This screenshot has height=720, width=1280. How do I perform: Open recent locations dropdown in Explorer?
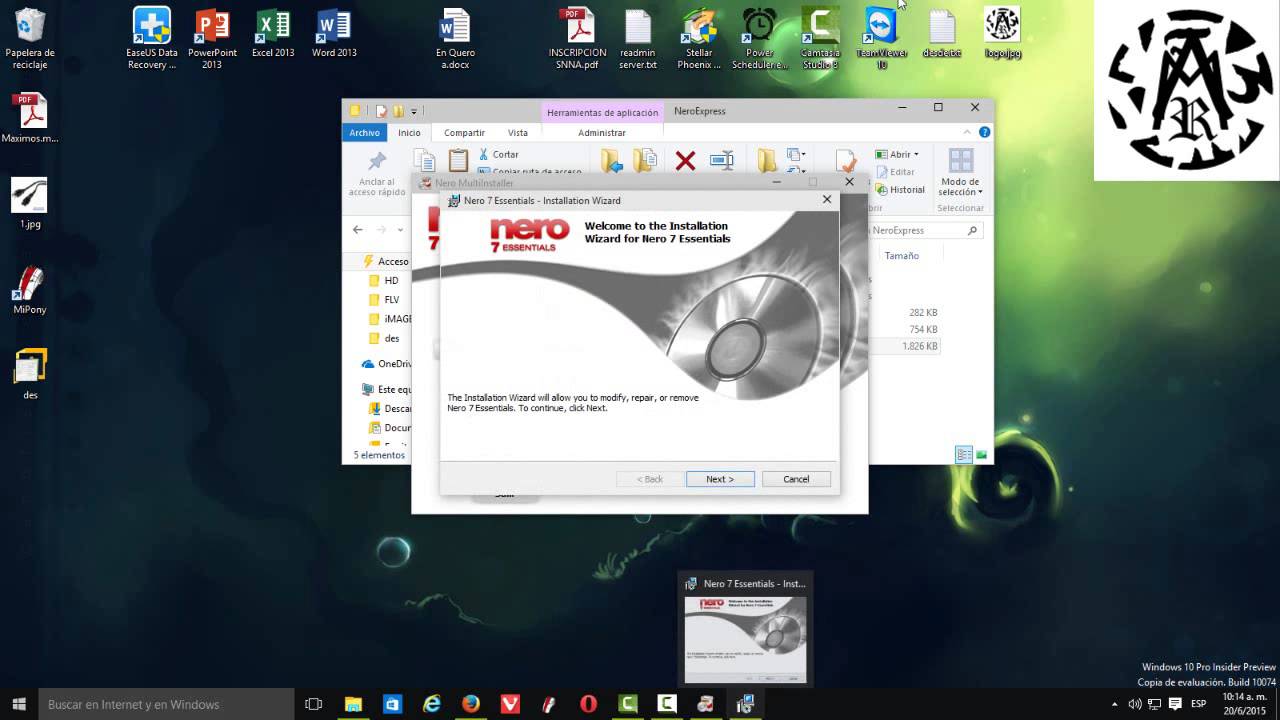click(400, 230)
